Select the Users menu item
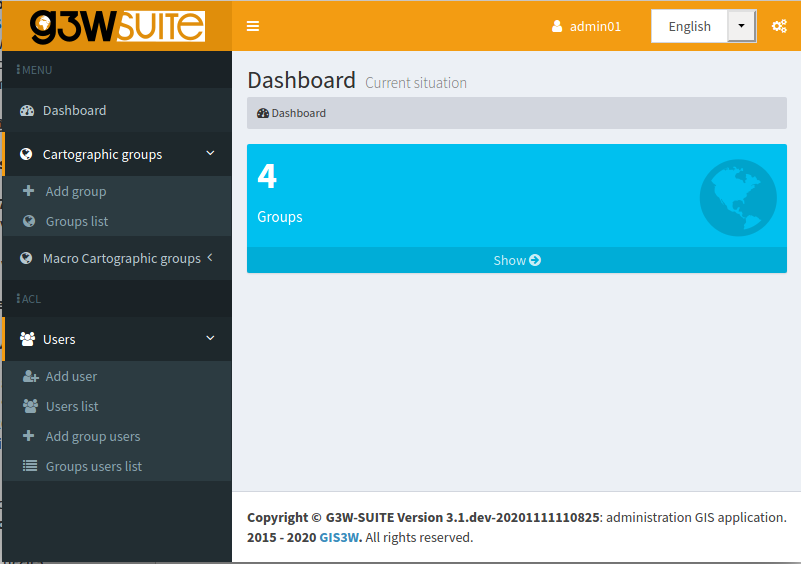 click(x=117, y=339)
